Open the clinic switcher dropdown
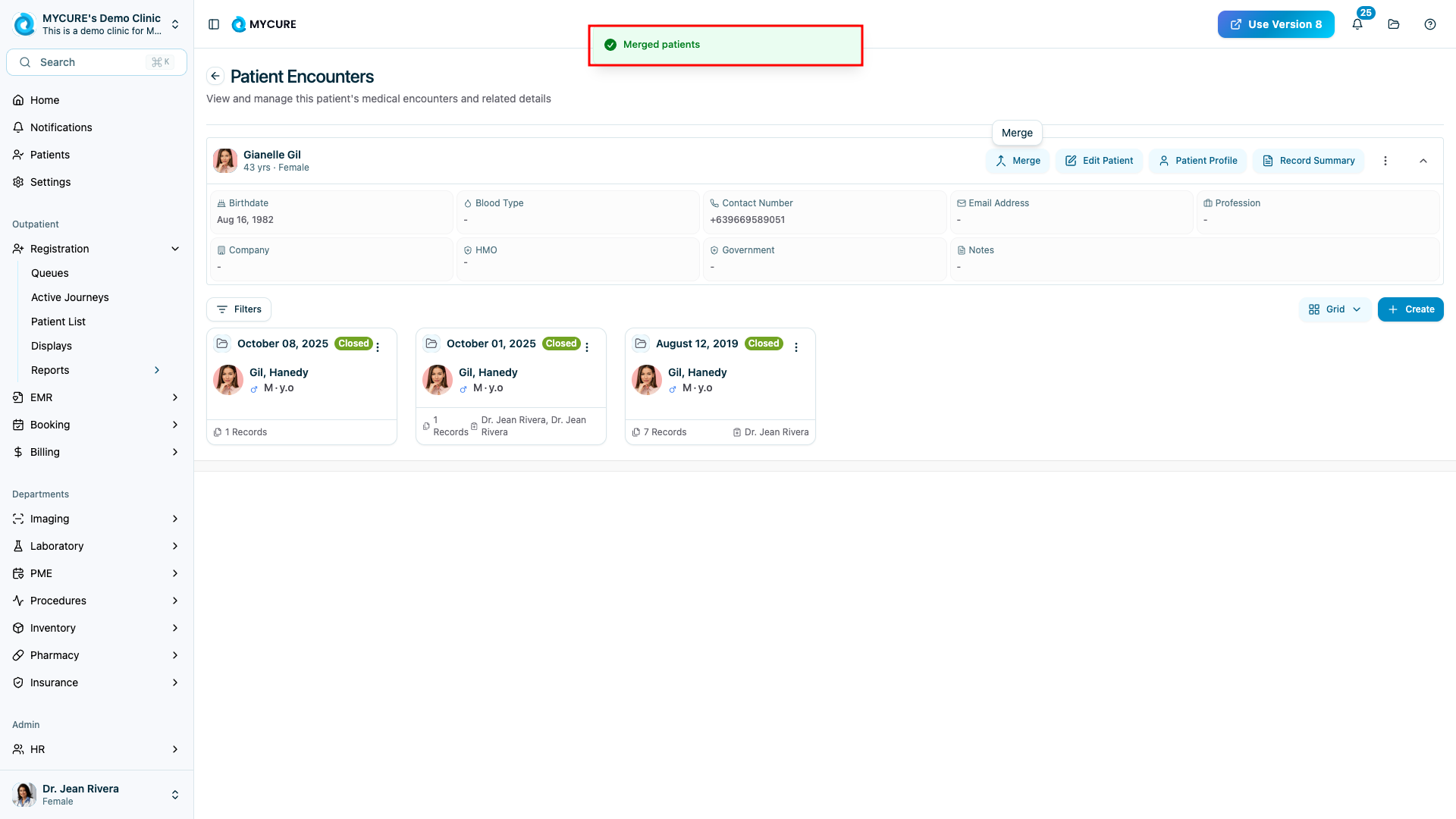1456x819 pixels. 175,24
